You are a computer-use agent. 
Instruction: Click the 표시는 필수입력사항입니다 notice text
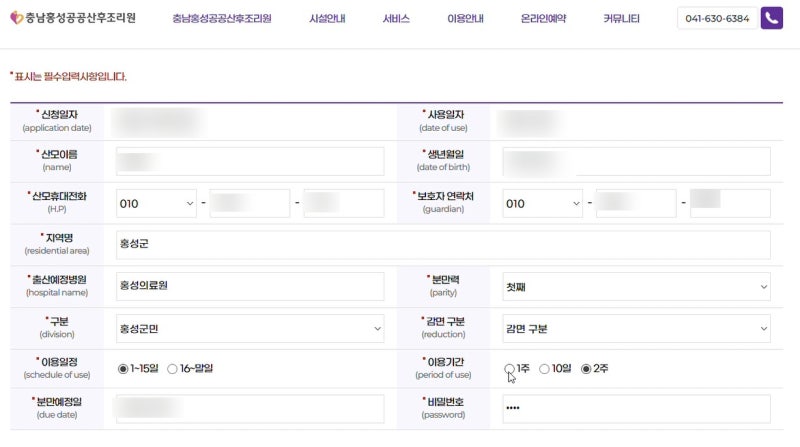(68, 77)
